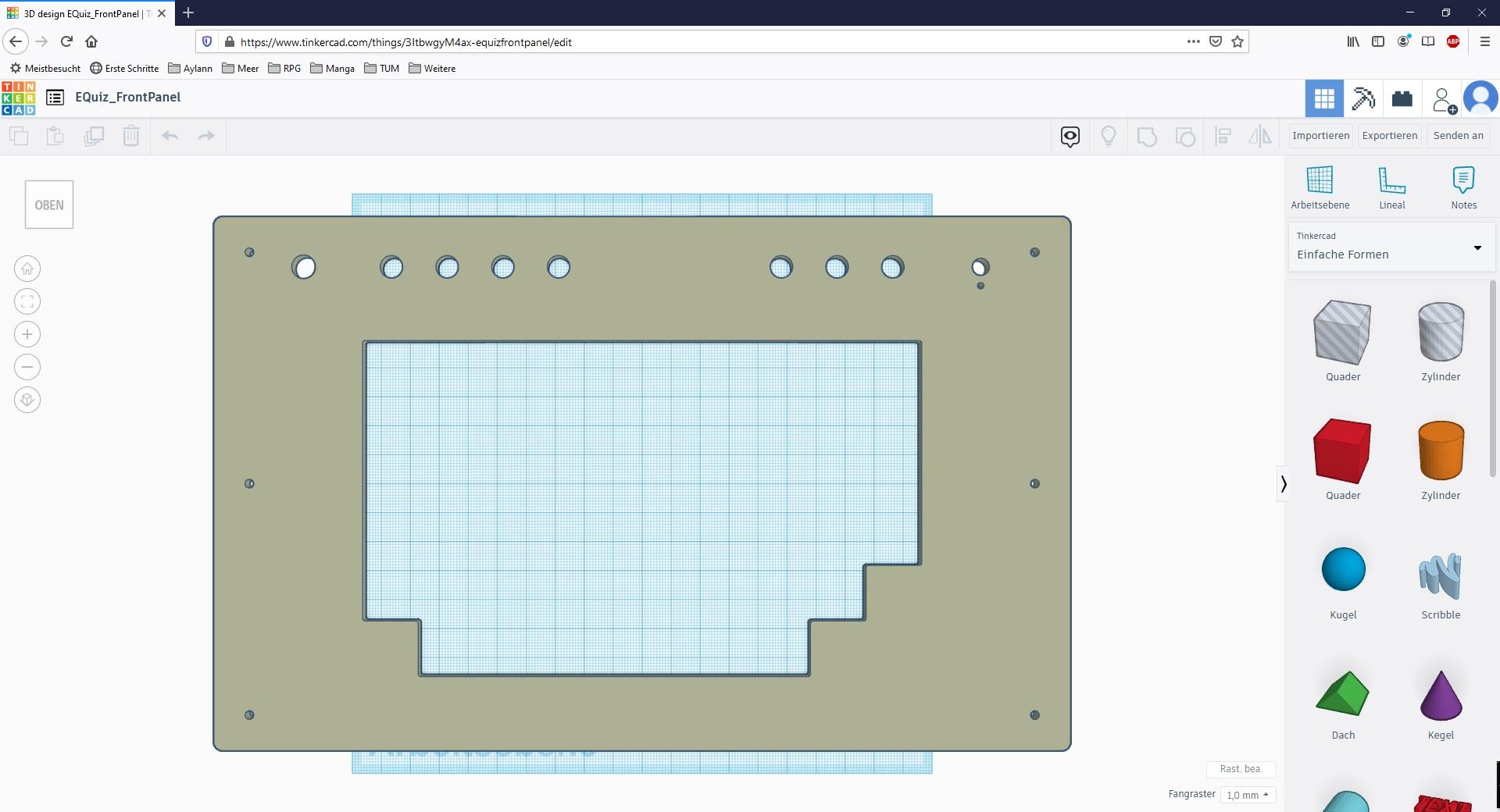This screenshot has width=1500, height=812.
Task: Collapse the shapes panel with the chevron
Action: (x=1284, y=484)
